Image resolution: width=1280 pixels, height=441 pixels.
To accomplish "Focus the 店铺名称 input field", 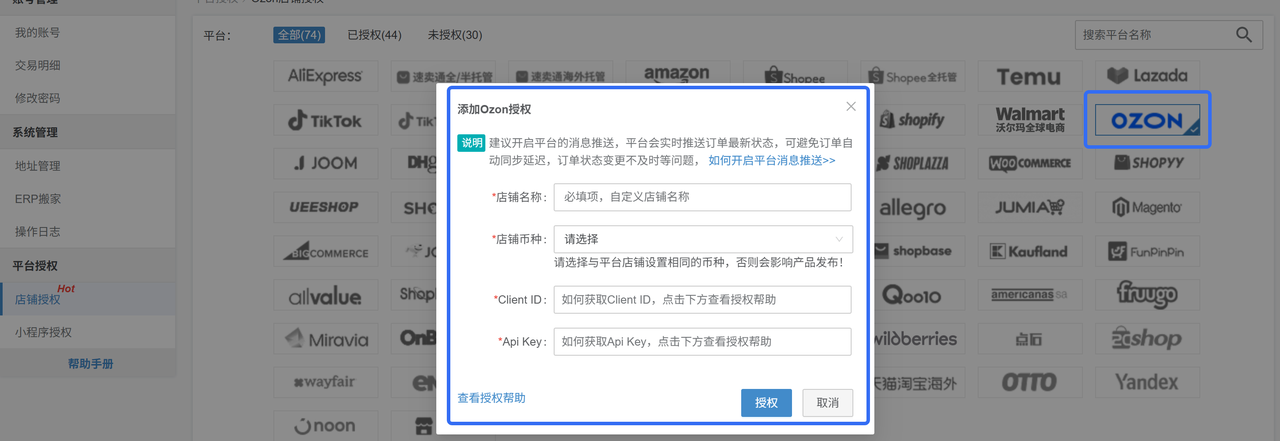I will (702, 197).
